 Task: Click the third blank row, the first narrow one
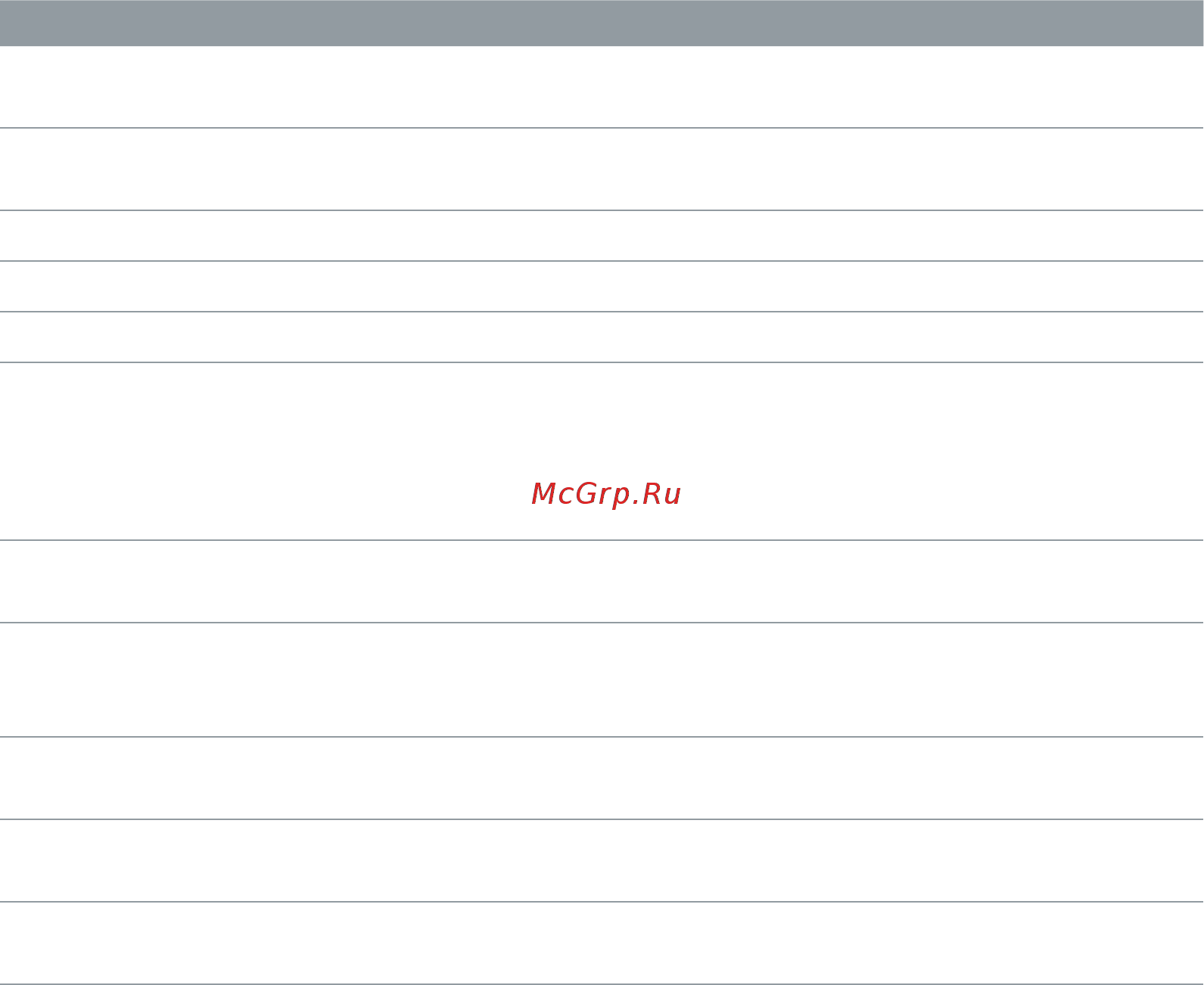pyautogui.click(x=602, y=236)
